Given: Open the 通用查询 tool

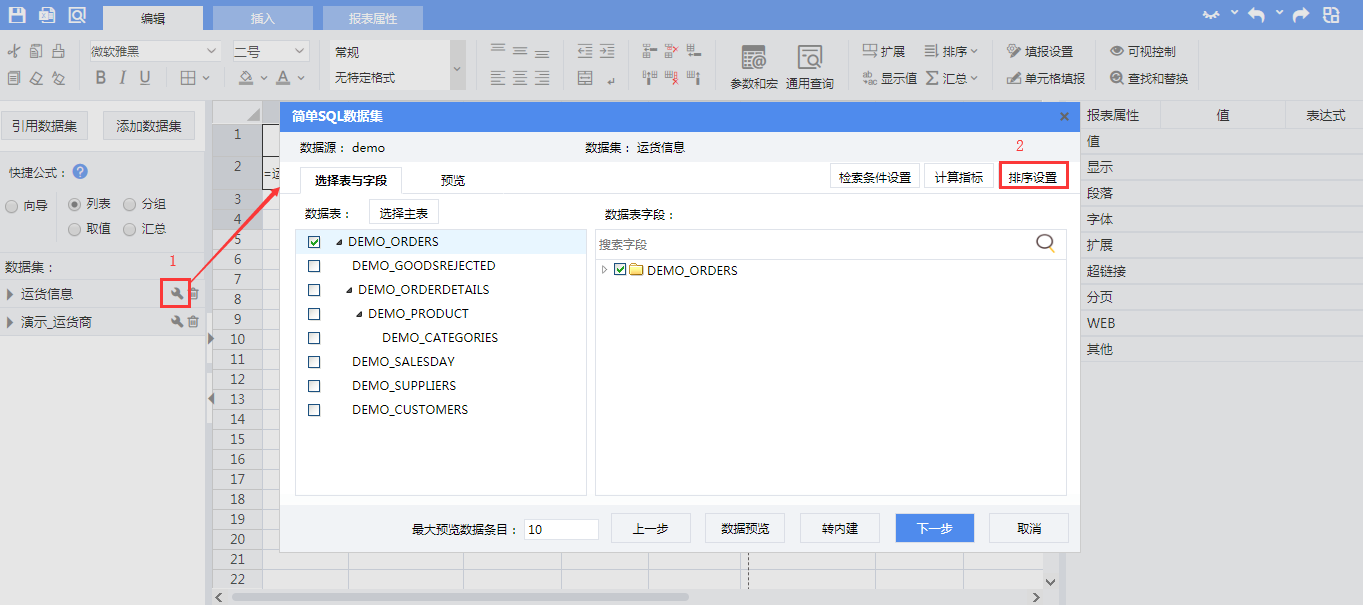Looking at the screenshot, I should pyautogui.click(x=809, y=67).
